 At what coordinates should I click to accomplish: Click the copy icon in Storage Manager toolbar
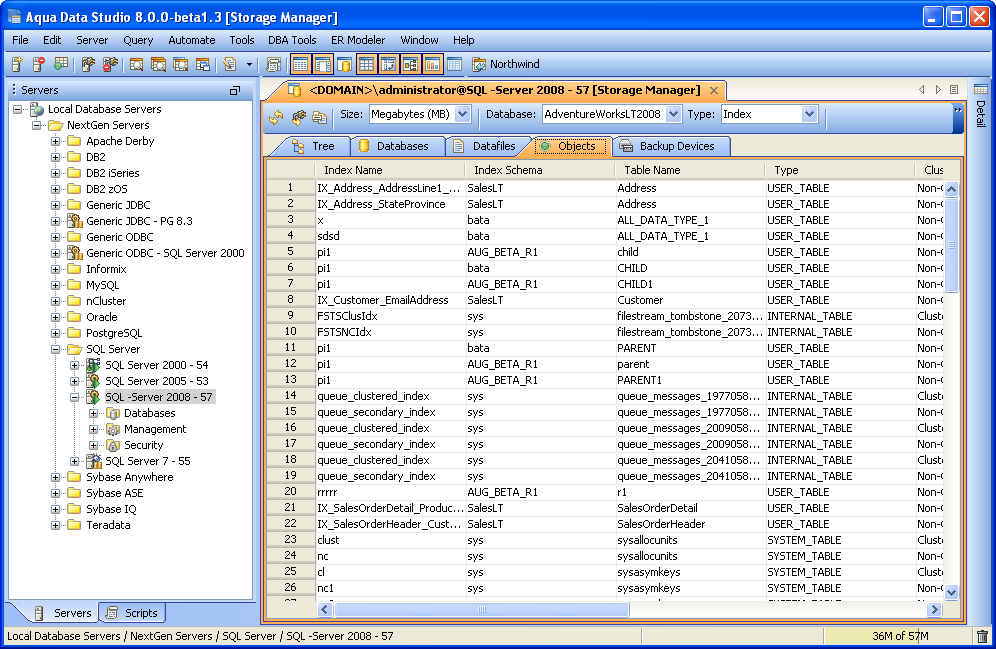coord(319,116)
